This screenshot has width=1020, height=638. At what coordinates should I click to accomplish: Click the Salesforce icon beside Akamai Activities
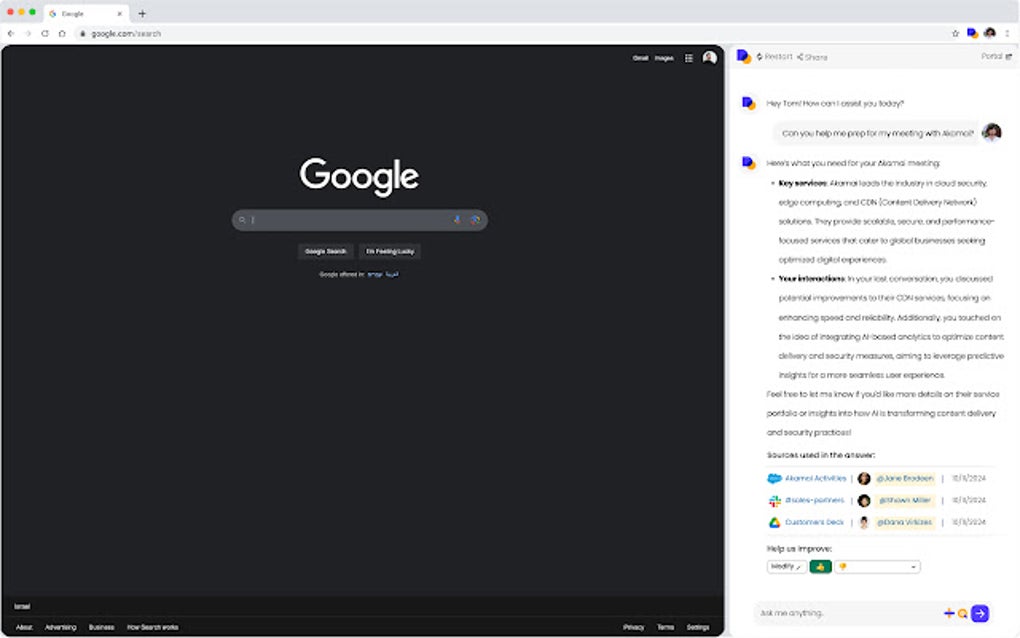coord(775,479)
